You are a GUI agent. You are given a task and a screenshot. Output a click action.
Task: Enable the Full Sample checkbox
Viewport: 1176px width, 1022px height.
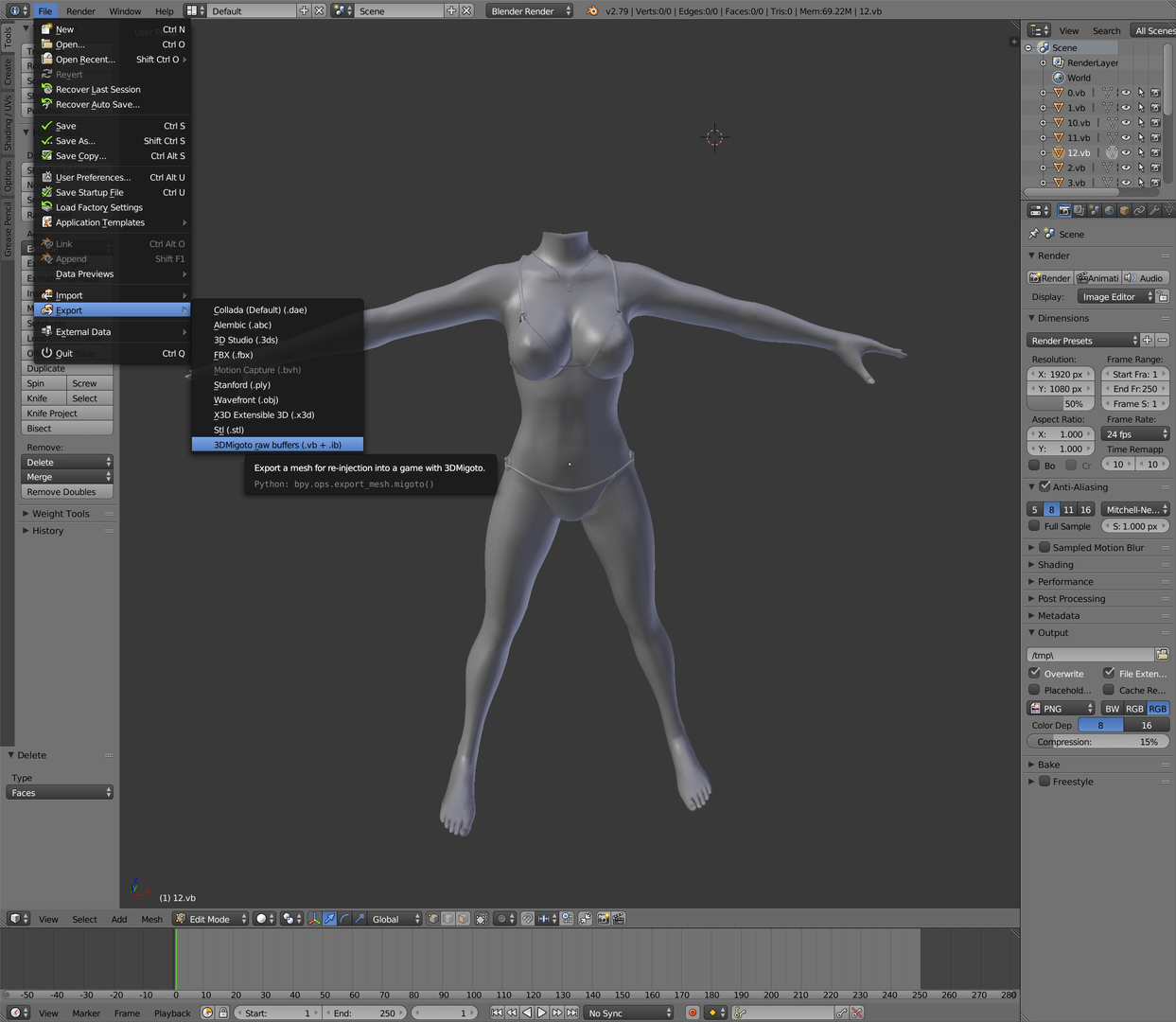click(x=1035, y=526)
